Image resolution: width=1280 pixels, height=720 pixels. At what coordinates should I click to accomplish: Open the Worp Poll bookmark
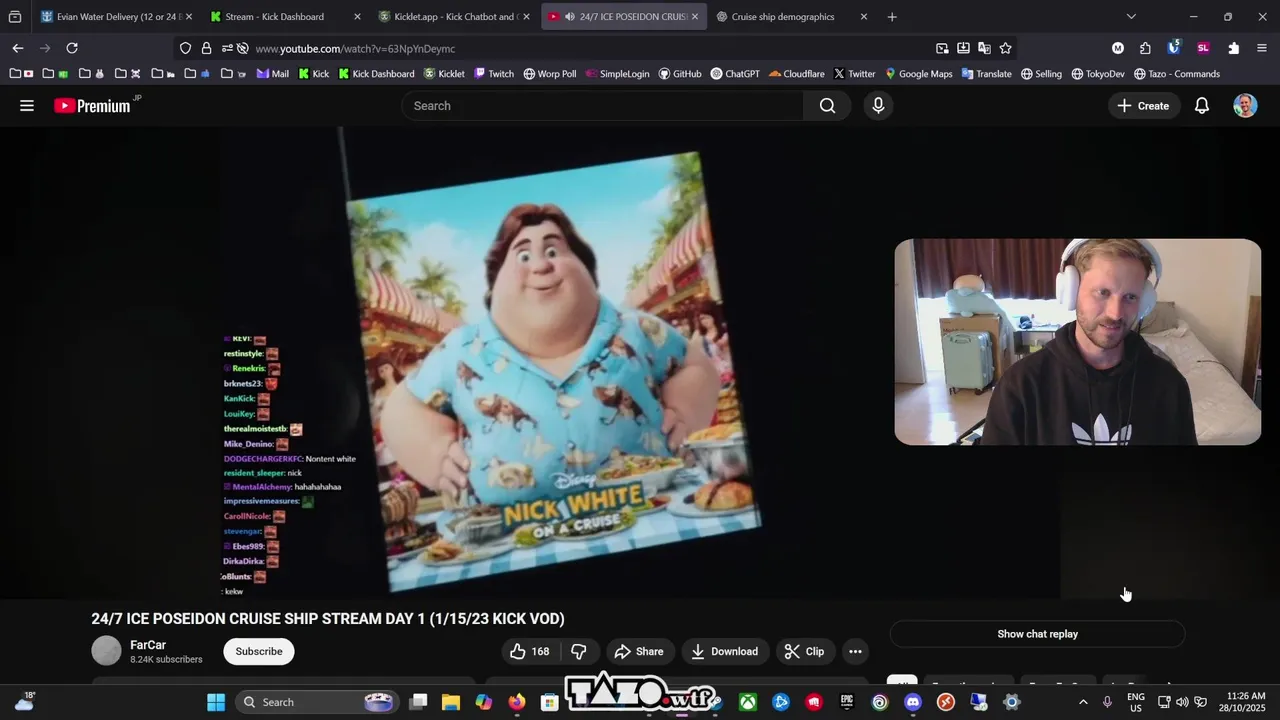click(x=550, y=74)
